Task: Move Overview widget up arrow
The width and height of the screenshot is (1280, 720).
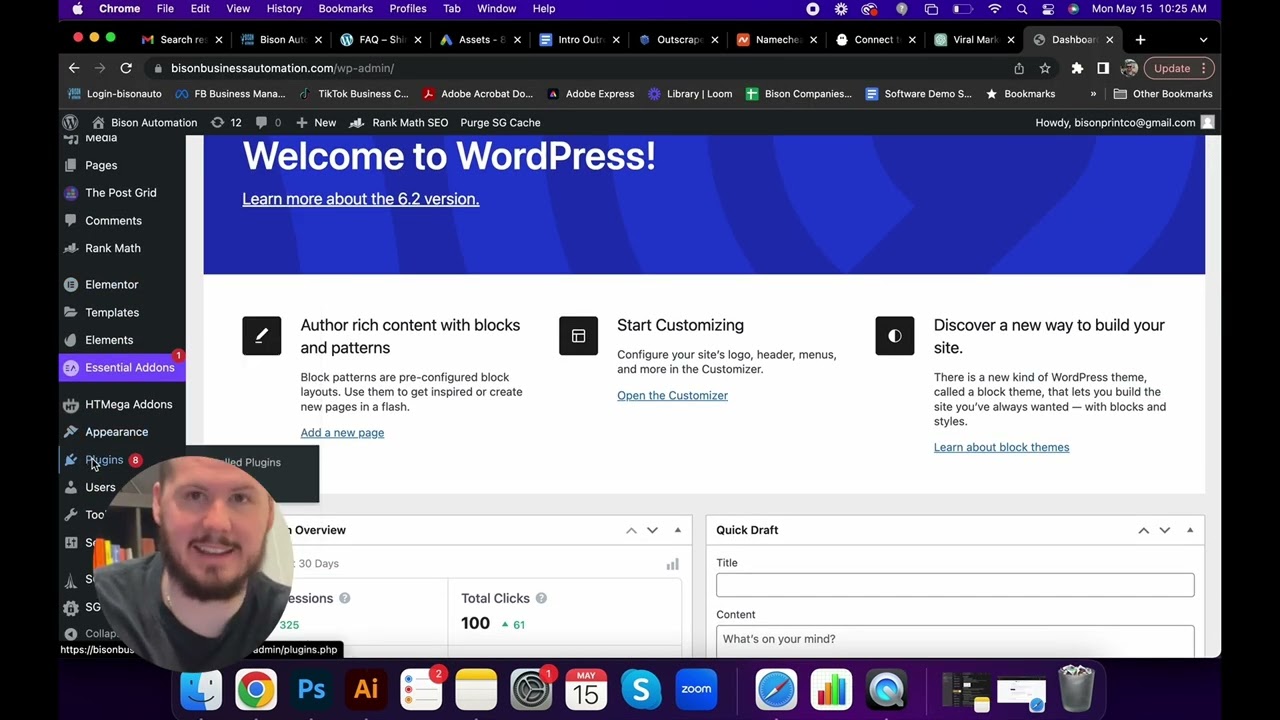Action: pos(631,530)
